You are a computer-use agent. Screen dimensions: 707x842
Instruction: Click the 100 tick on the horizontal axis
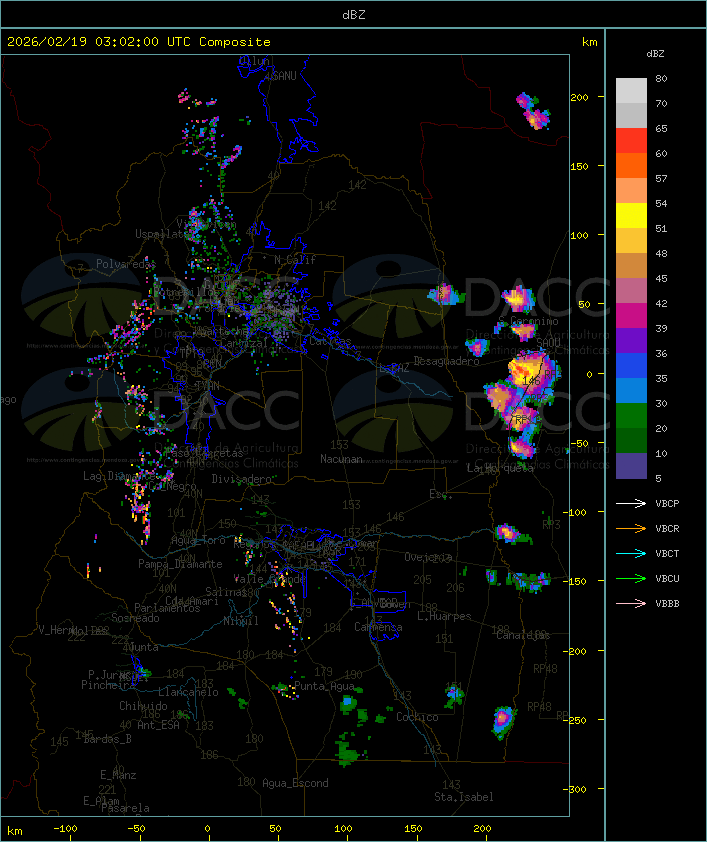point(343,829)
